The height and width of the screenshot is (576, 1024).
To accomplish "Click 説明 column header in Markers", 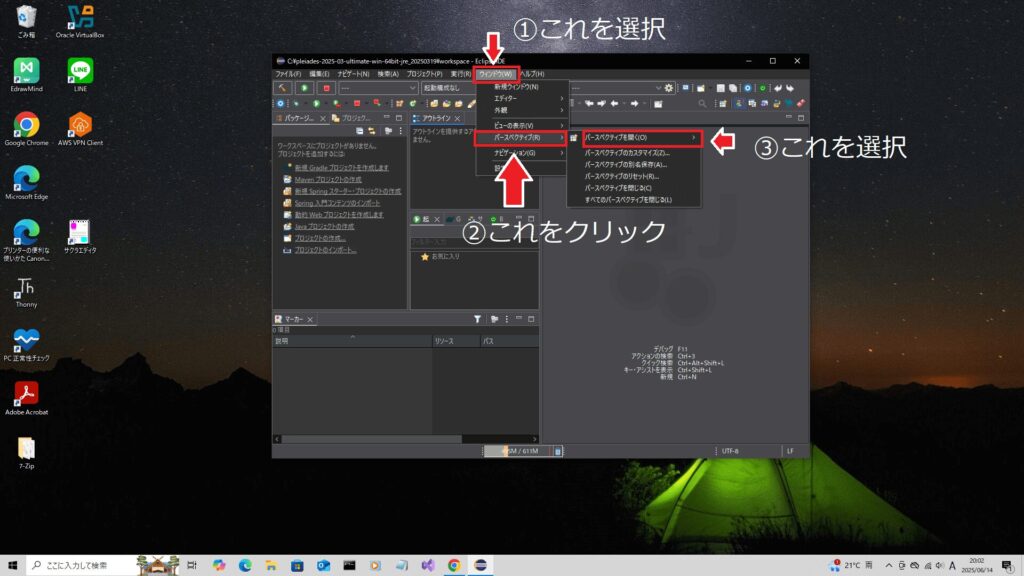I will (x=352, y=341).
